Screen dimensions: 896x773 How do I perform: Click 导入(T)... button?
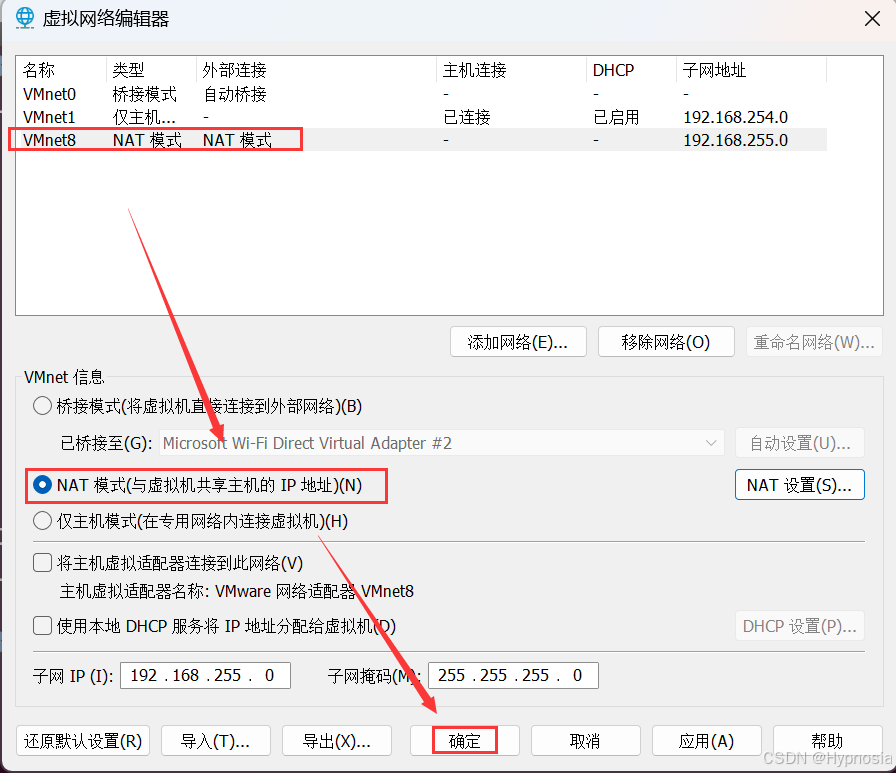pyautogui.click(x=216, y=741)
